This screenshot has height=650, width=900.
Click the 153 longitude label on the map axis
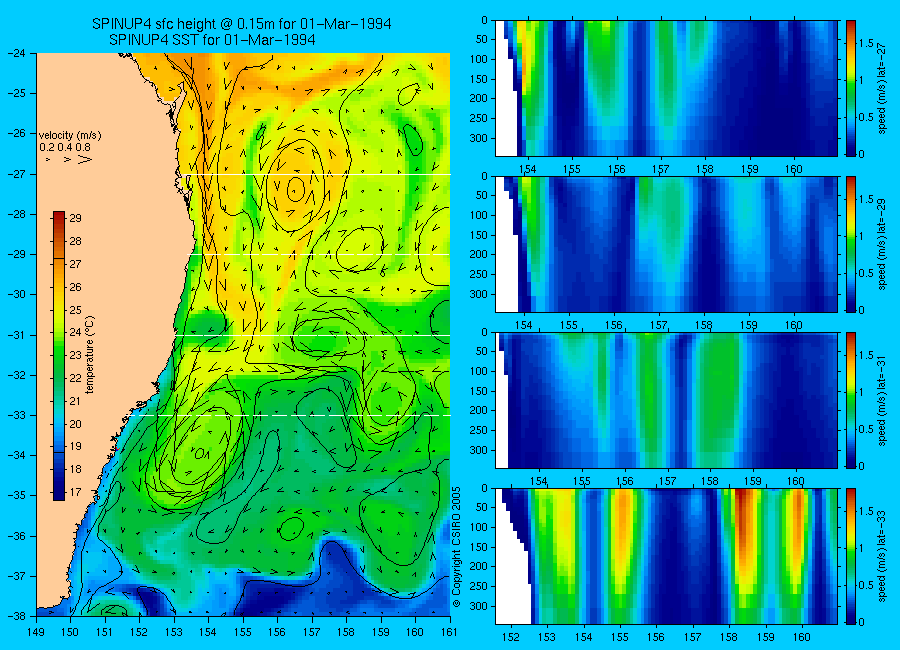(x=174, y=632)
